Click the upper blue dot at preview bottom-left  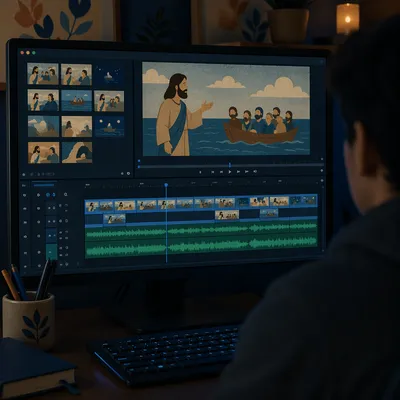(139, 161)
